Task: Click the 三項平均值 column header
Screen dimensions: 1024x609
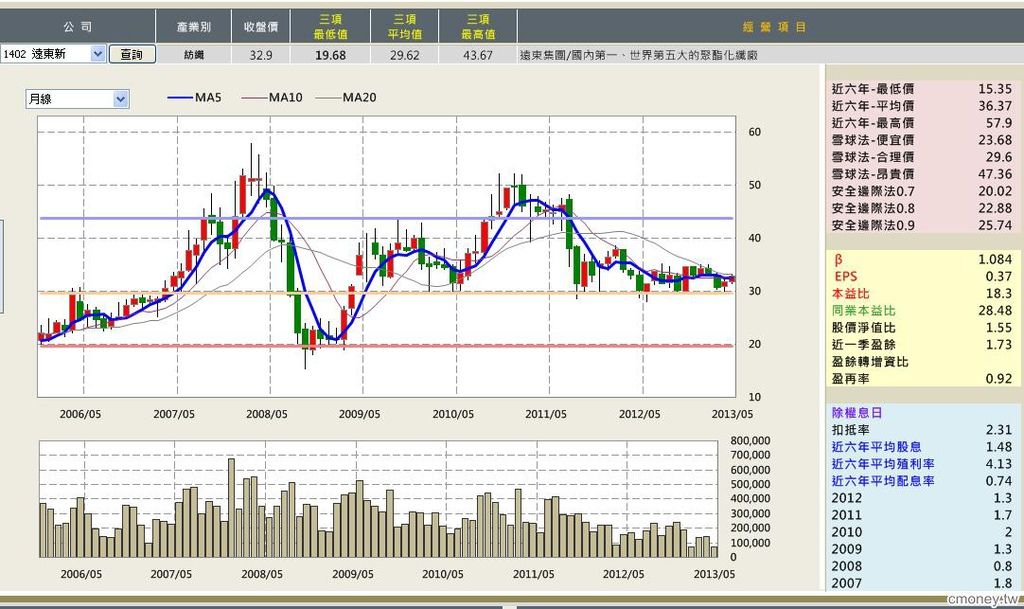Action: (x=404, y=27)
